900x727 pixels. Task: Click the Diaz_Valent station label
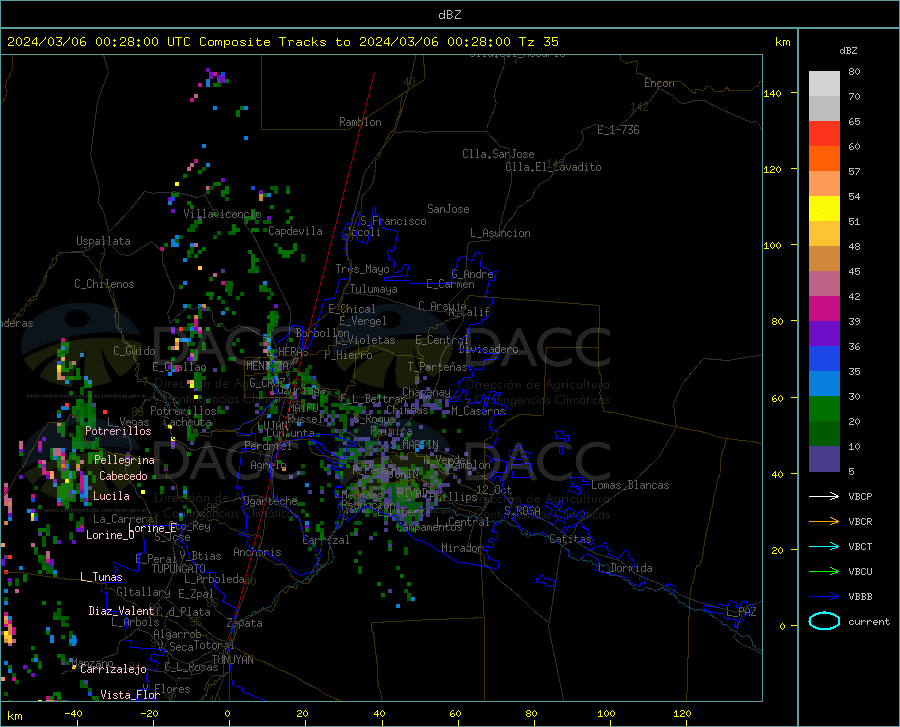121,611
